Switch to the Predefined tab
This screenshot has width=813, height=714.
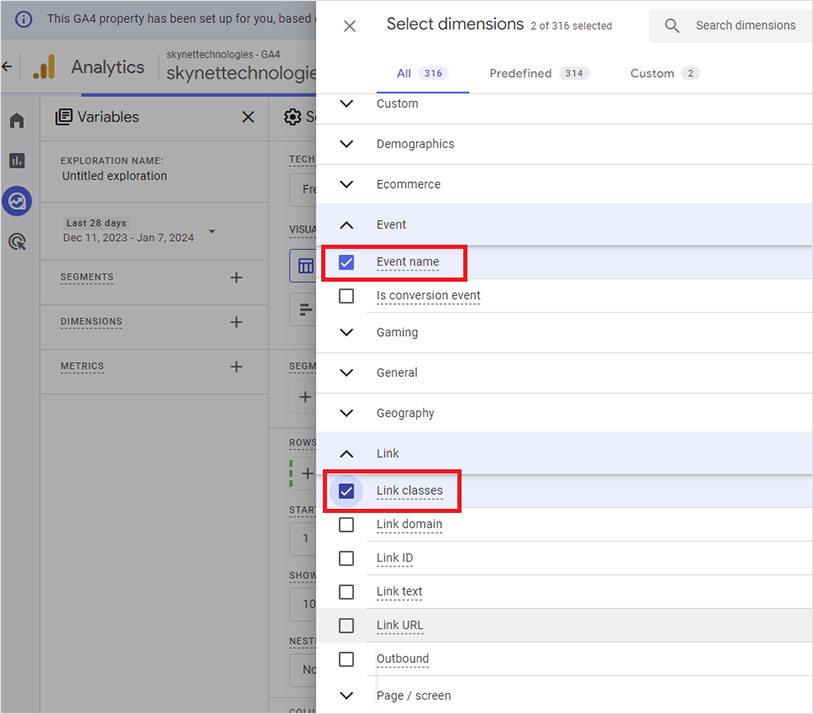pos(538,73)
